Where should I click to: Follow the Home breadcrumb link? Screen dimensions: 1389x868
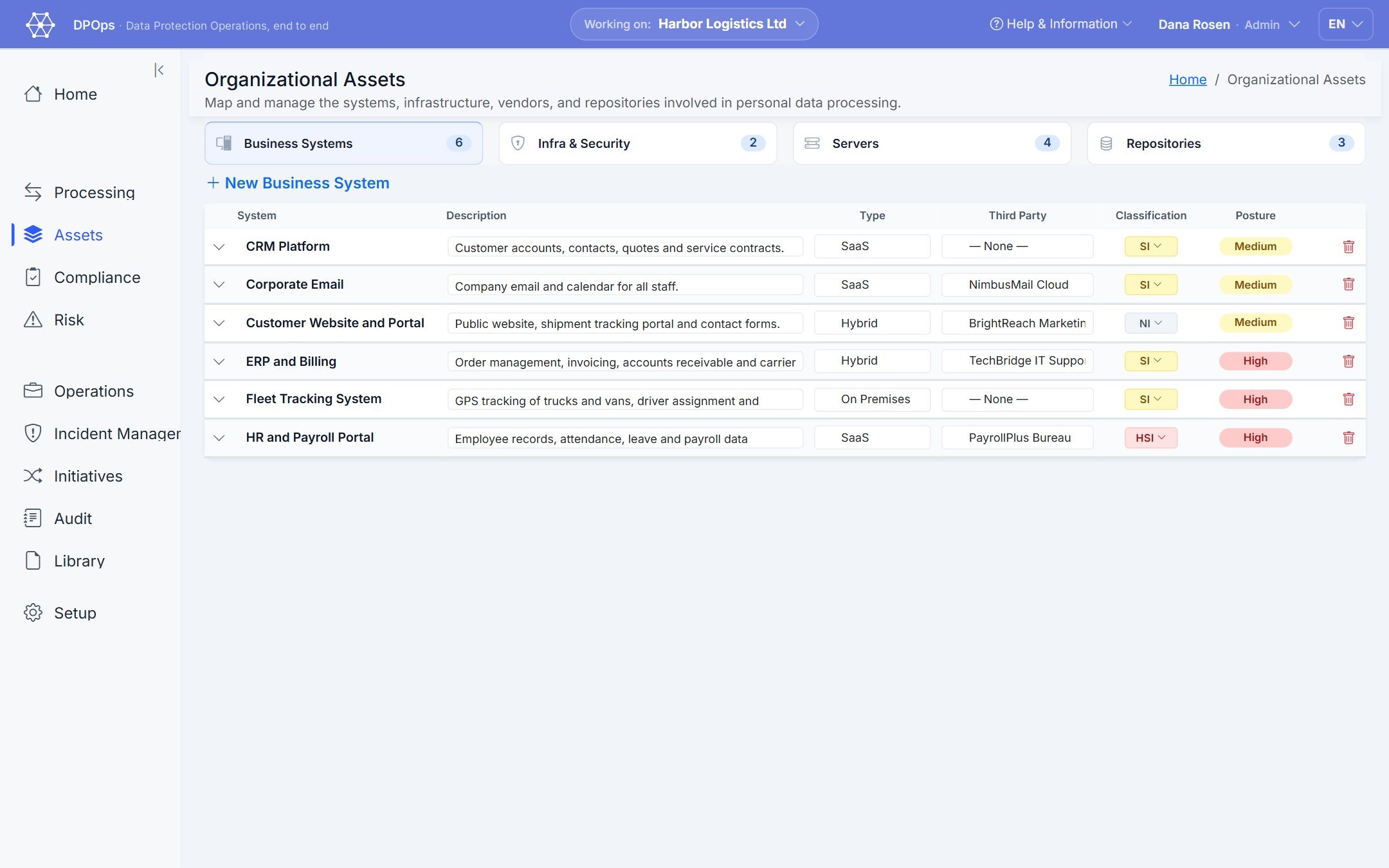pos(1187,80)
